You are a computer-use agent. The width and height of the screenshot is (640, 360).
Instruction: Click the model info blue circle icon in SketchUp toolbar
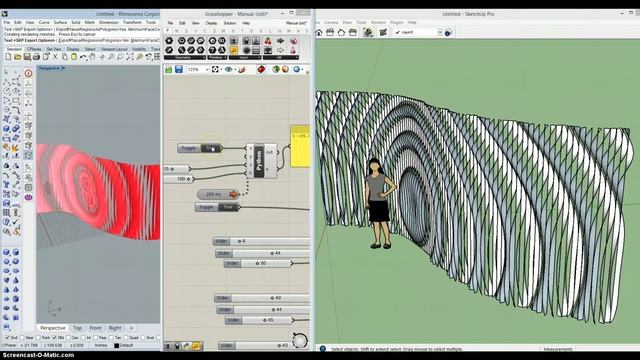(448, 33)
